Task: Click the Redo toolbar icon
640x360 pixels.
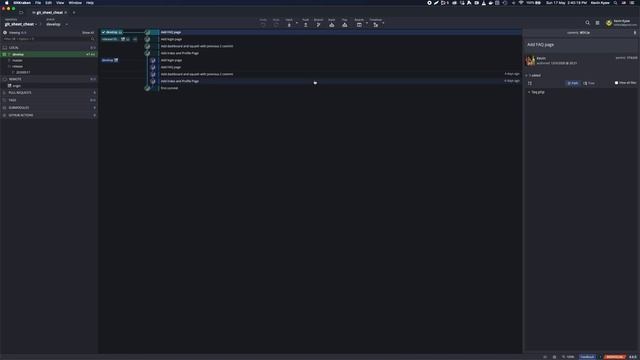Action: pos(276,24)
